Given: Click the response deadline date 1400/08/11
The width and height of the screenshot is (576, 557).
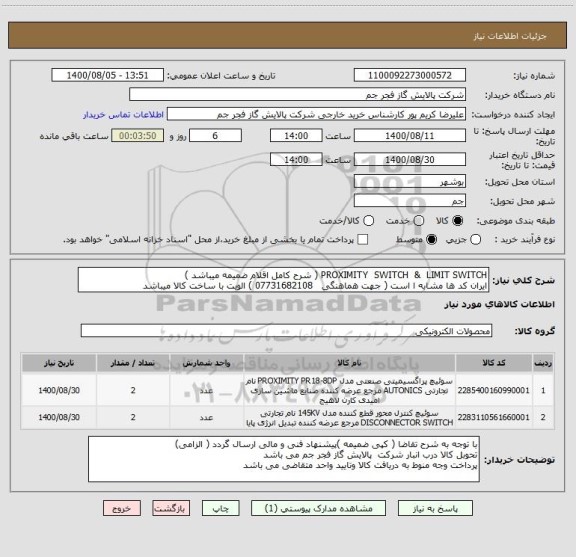Looking at the screenshot, I should tap(410, 136).
